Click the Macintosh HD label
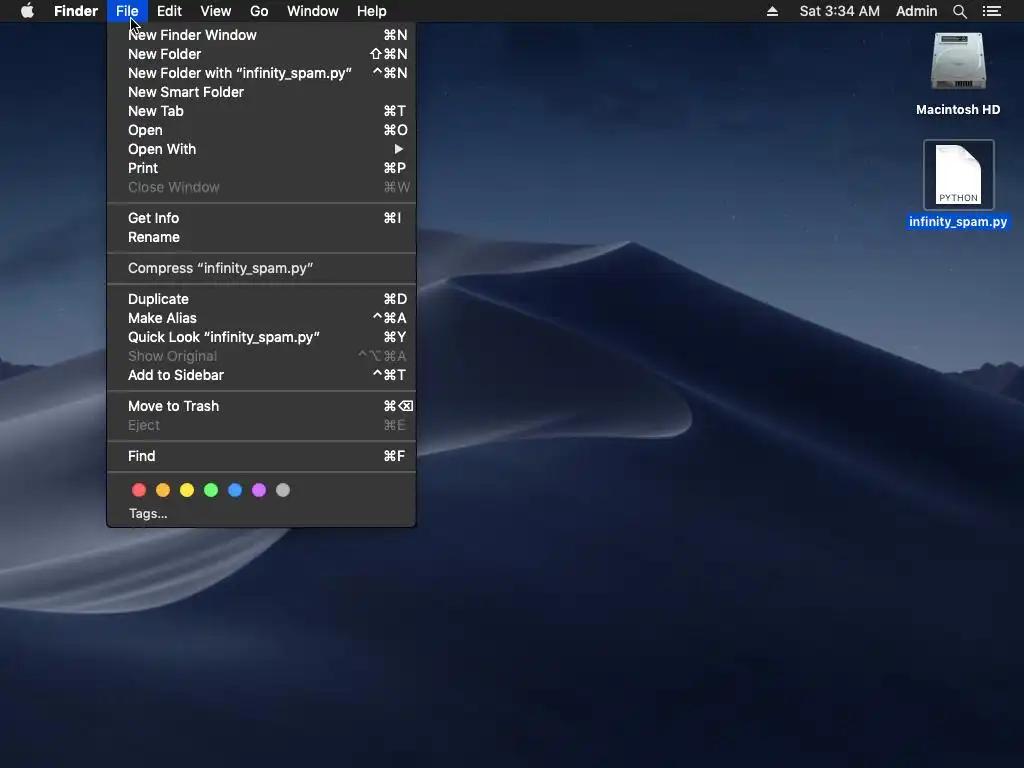1024x768 pixels. (958, 110)
